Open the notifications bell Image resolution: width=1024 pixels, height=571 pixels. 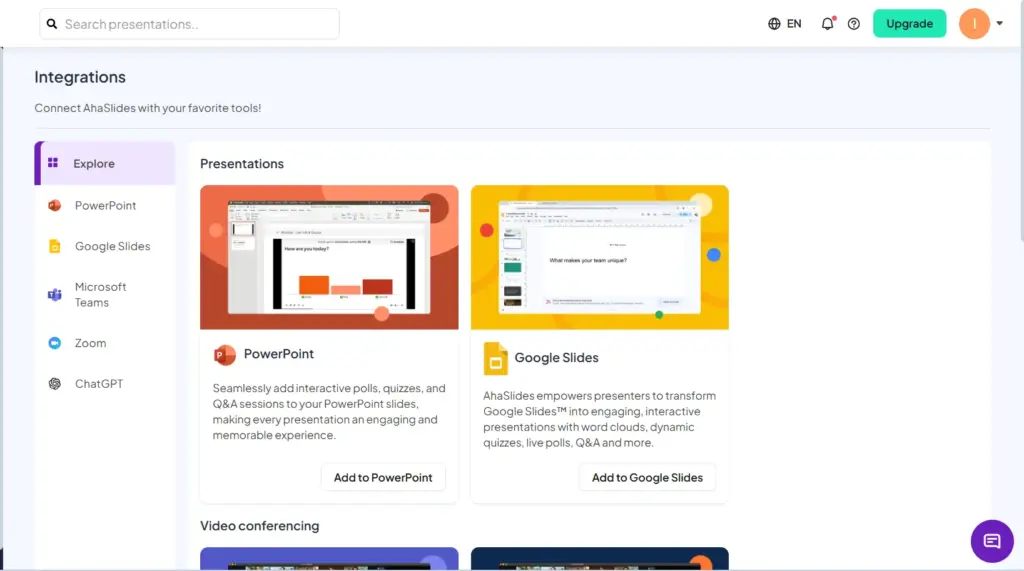point(827,24)
